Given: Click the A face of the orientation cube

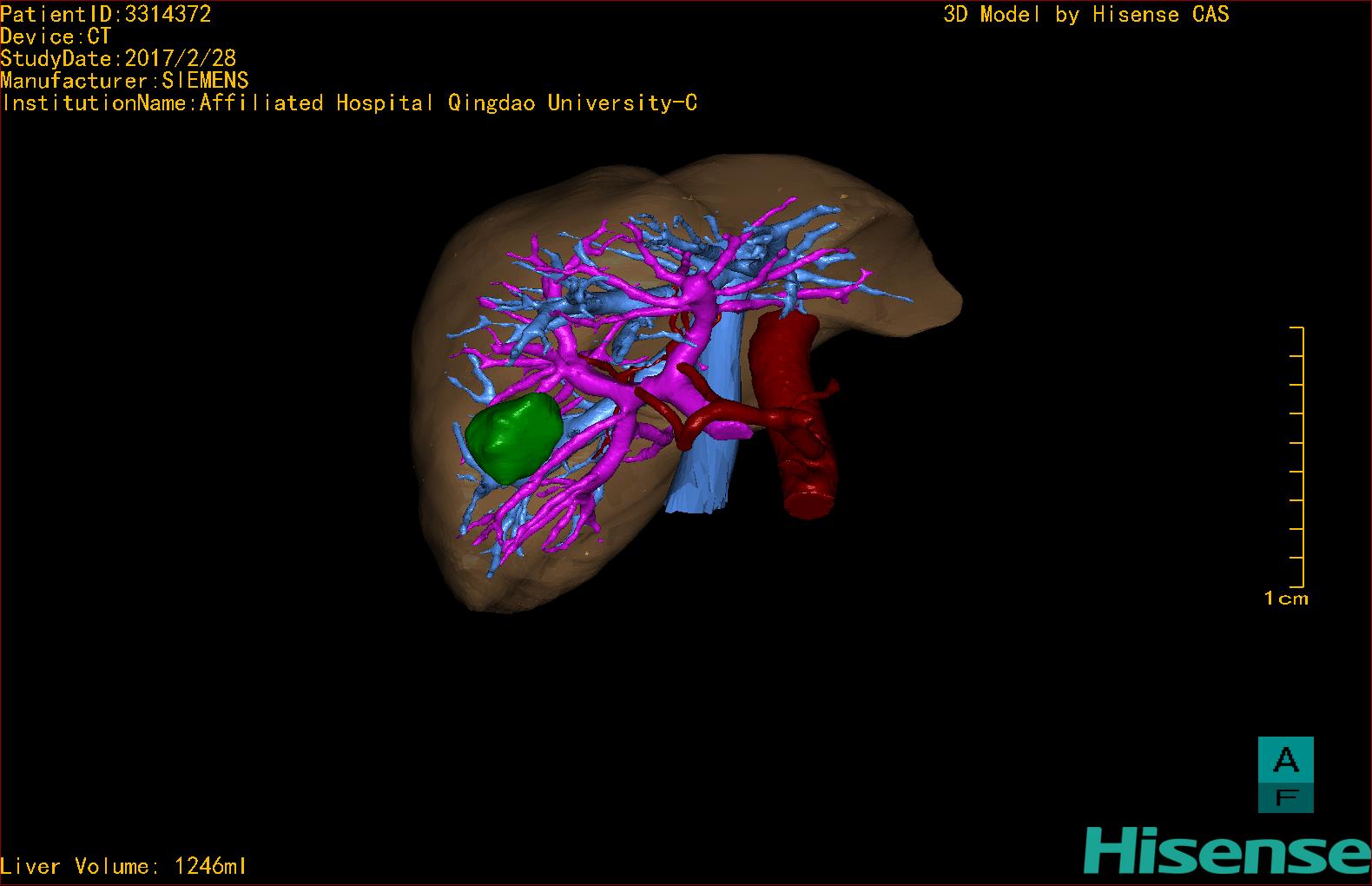Looking at the screenshot, I should point(1285,758).
